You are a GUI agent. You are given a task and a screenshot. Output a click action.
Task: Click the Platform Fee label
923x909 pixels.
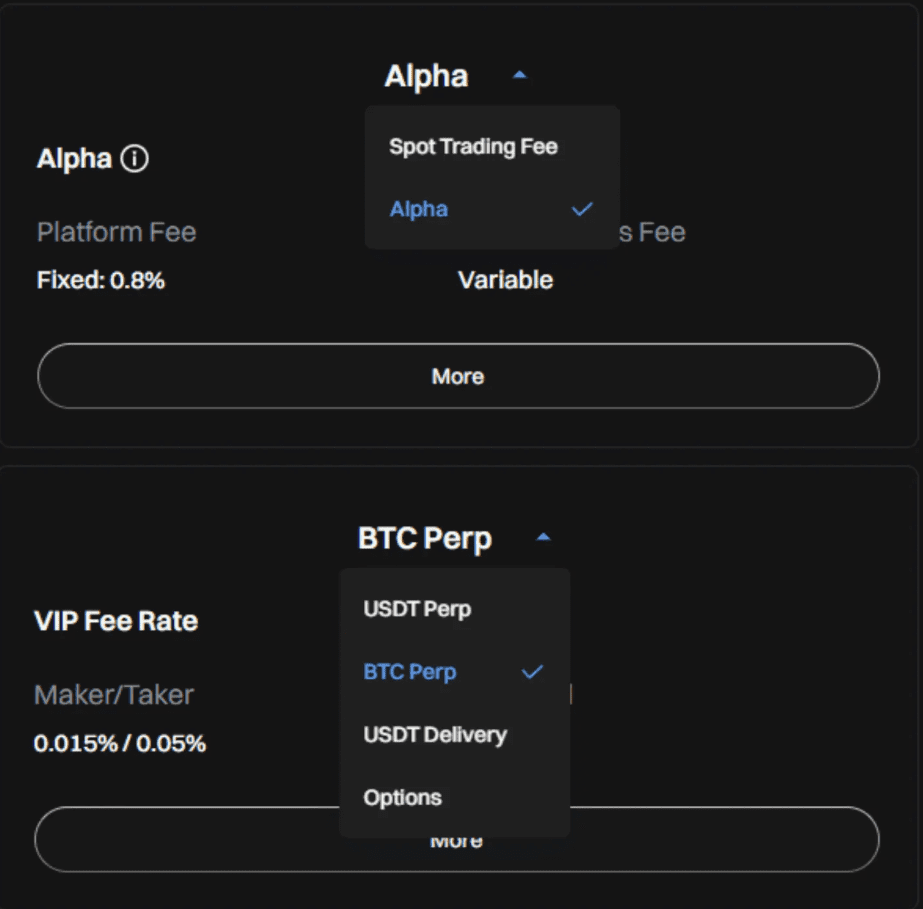click(x=116, y=233)
